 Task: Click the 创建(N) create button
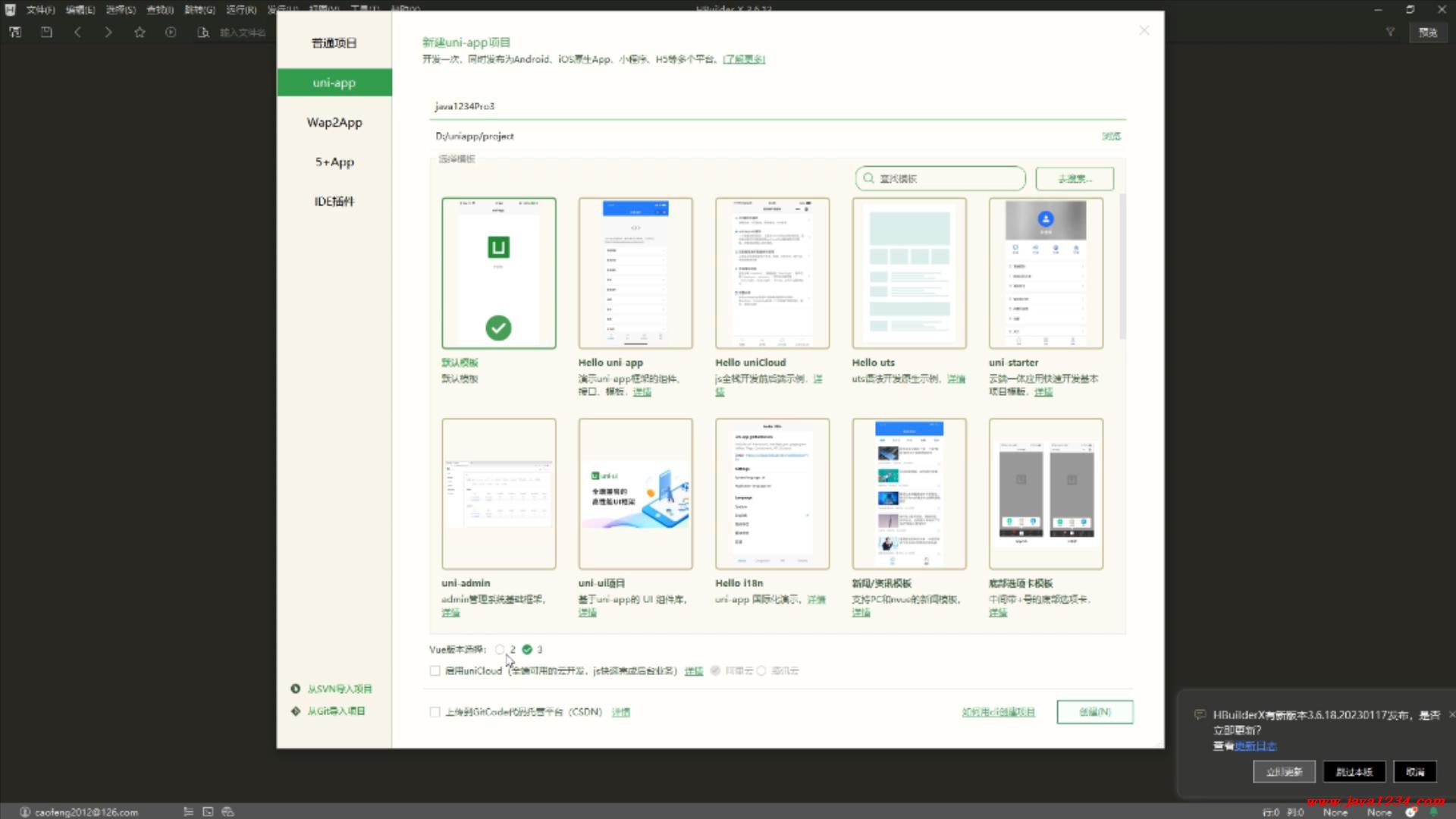1095,712
